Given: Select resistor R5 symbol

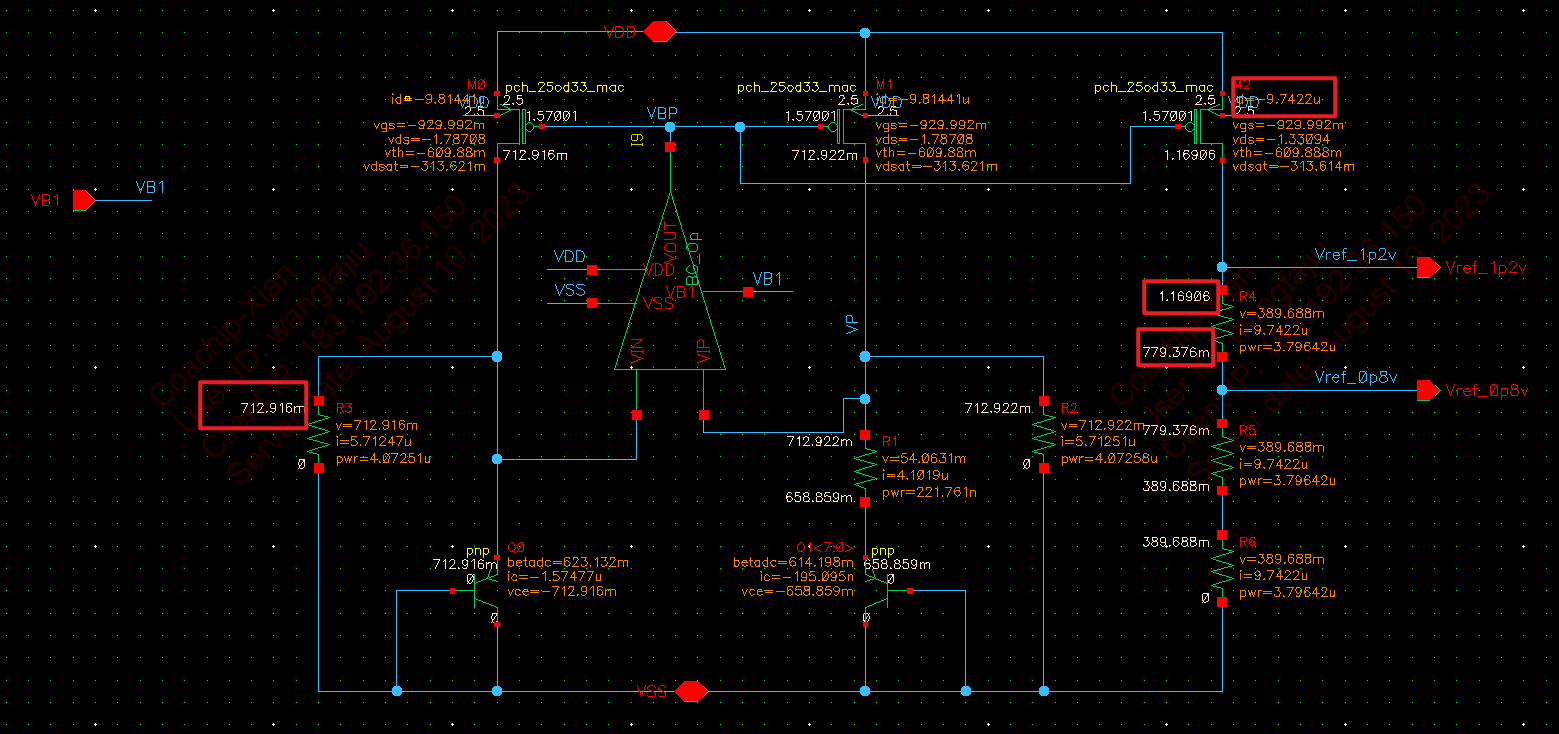Looking at the screenshot, I should [1223, 455].
